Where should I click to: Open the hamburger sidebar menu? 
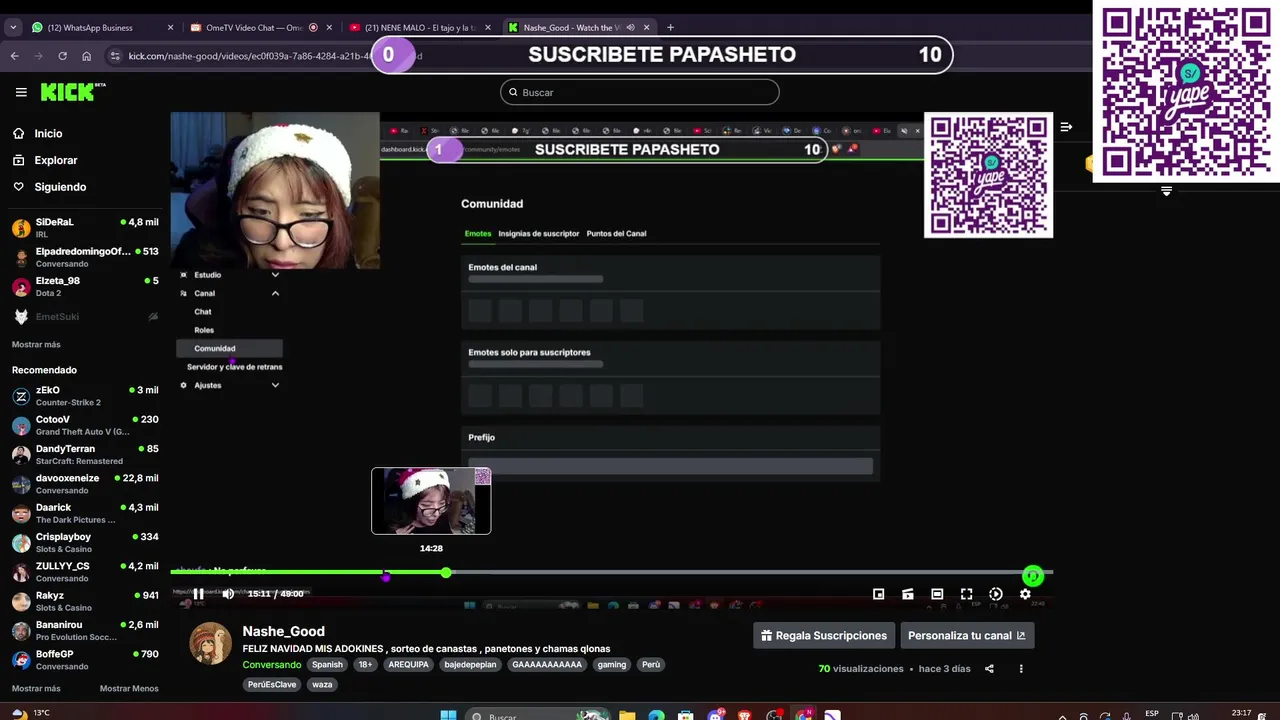21,92
